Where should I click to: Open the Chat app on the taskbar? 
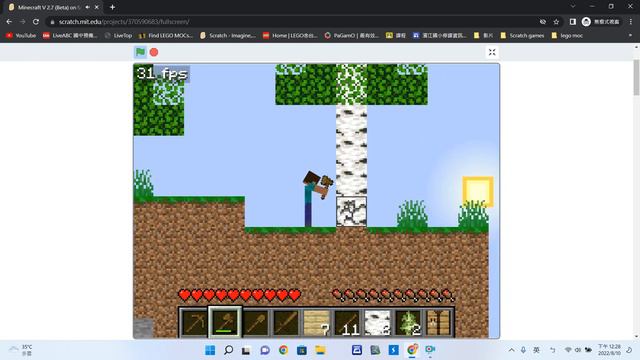(x=265, y=350)
